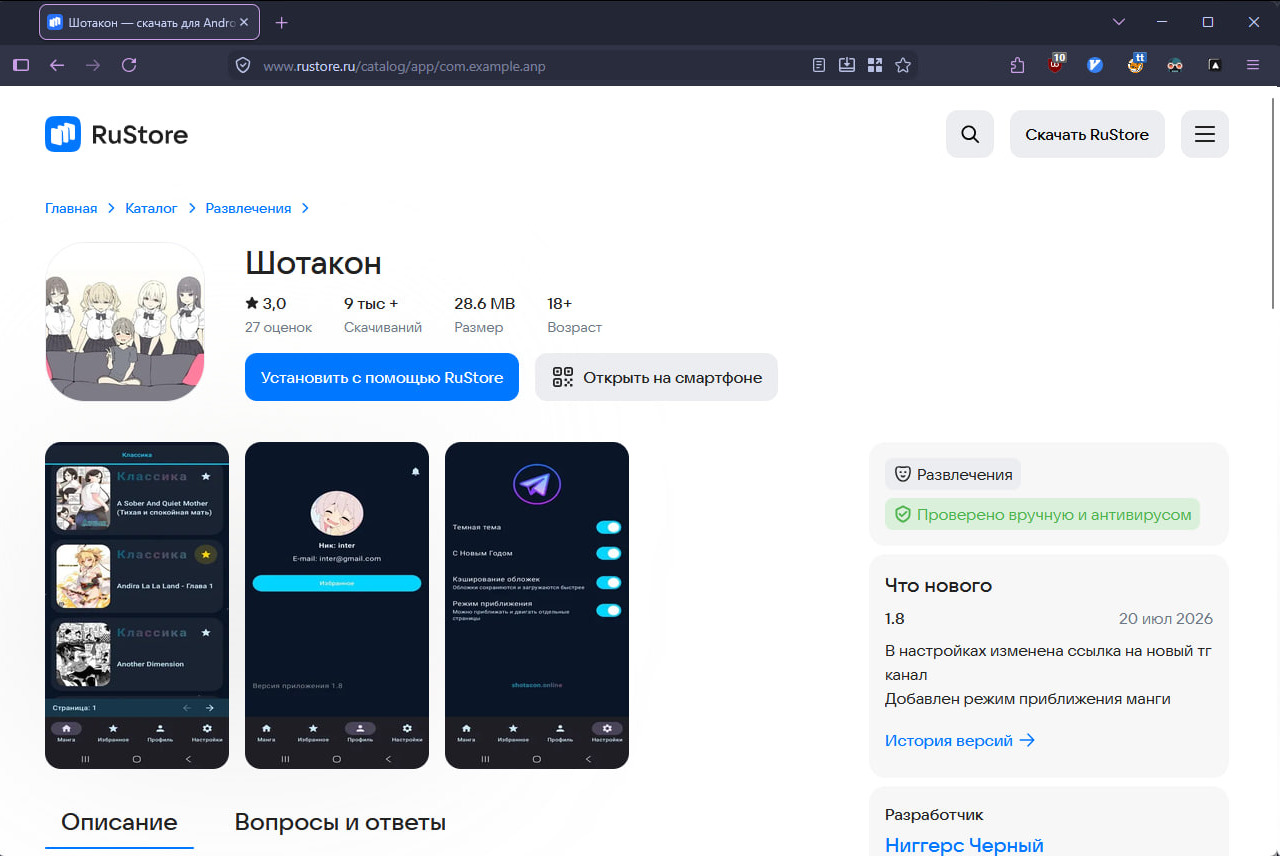Go to the Каталог breadcrumb
This screenshot has height=856, width=1280.
click(151, 208)
